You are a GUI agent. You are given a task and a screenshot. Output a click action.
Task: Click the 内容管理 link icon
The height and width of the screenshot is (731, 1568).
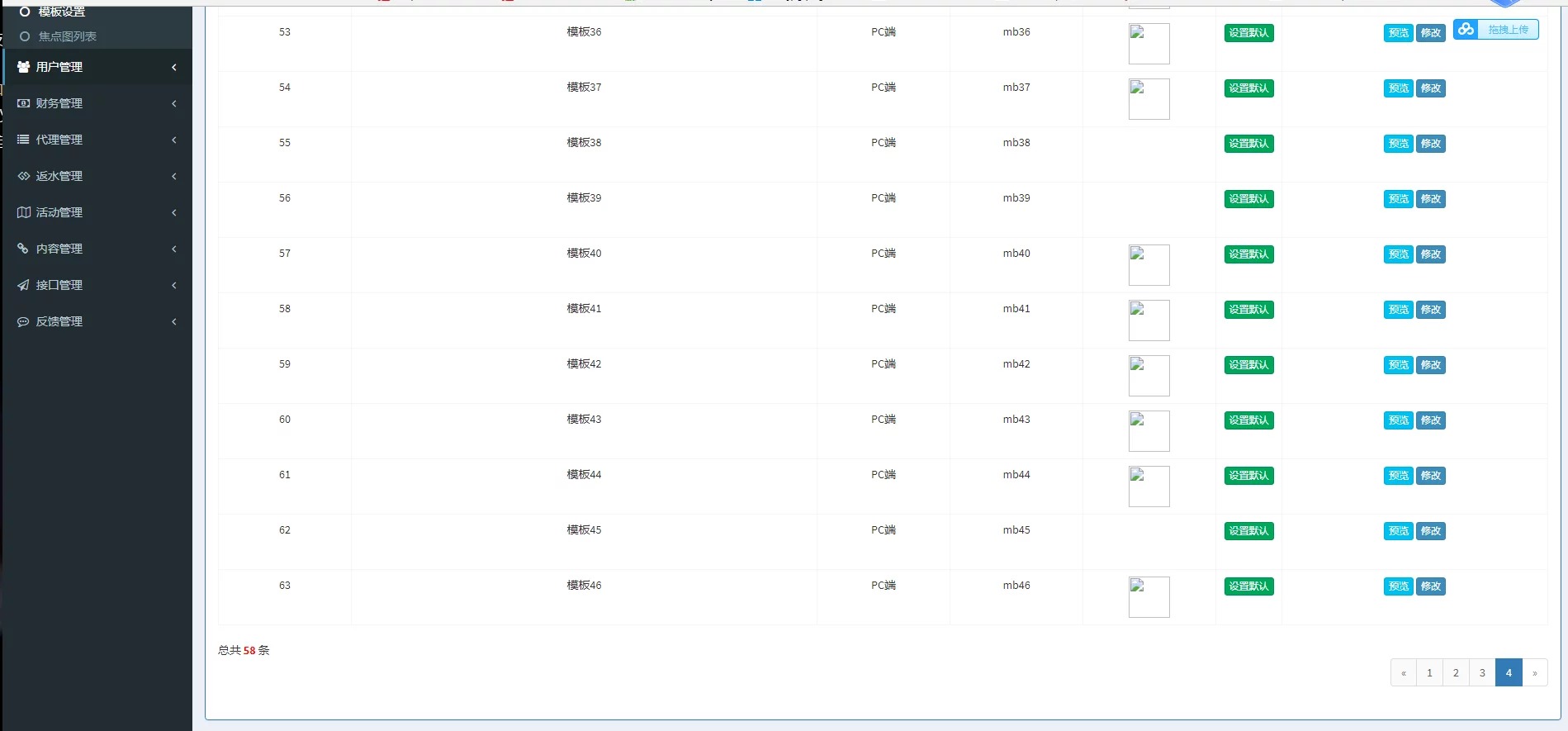coord(23,249)
